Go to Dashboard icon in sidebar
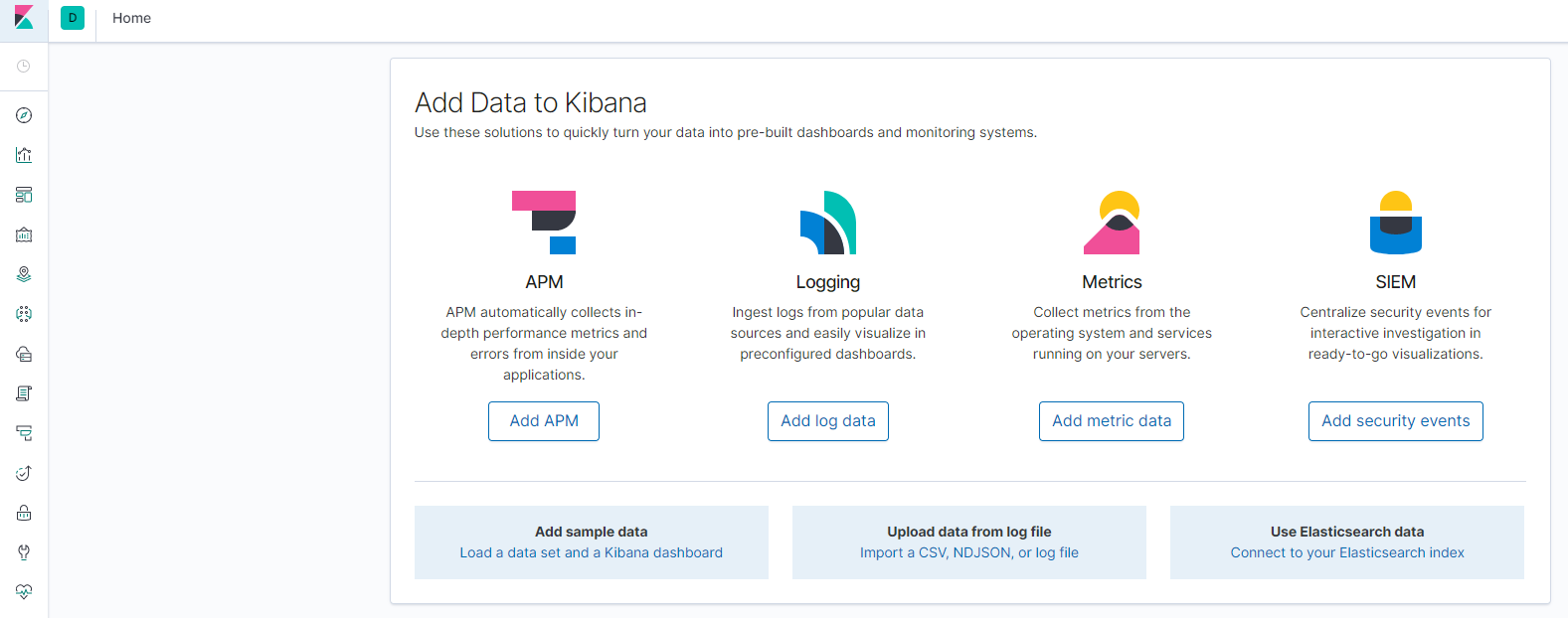 (x=24, y=195)
